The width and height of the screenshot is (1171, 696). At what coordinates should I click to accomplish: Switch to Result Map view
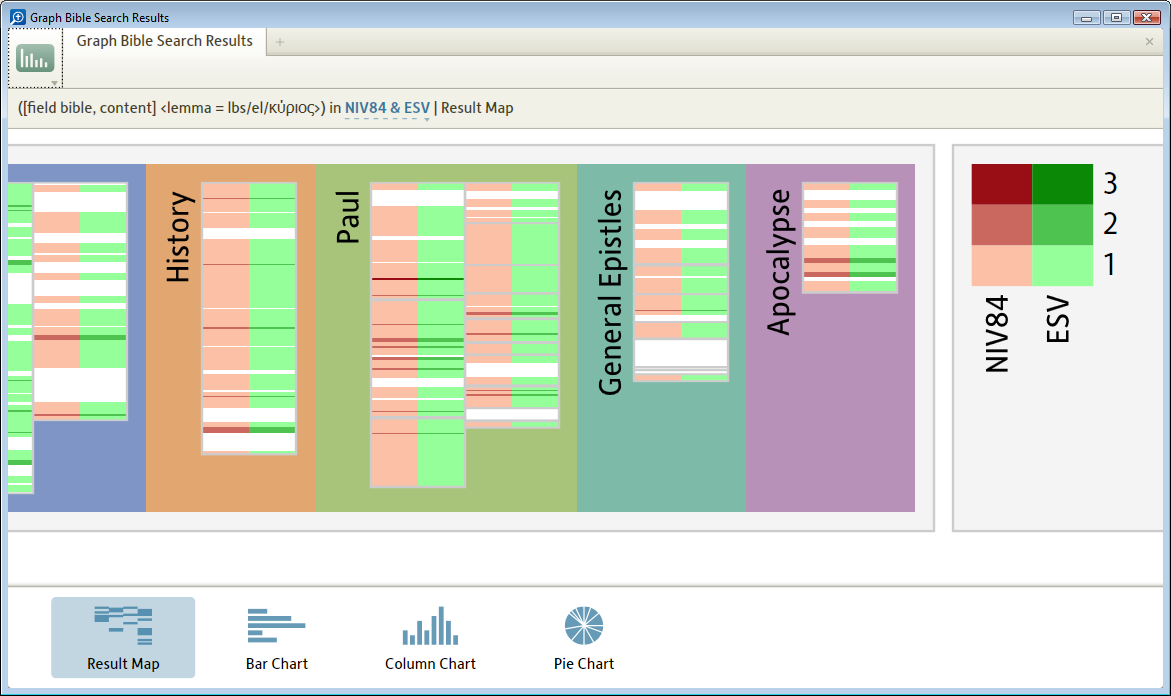(123, 638)
